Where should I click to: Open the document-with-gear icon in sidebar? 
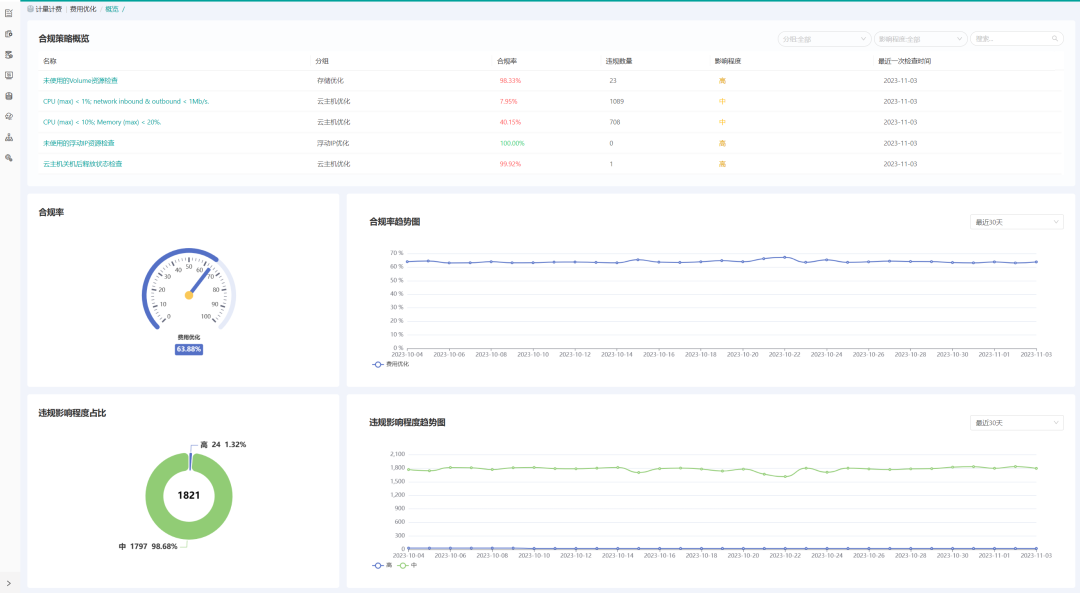coord(9,34)
